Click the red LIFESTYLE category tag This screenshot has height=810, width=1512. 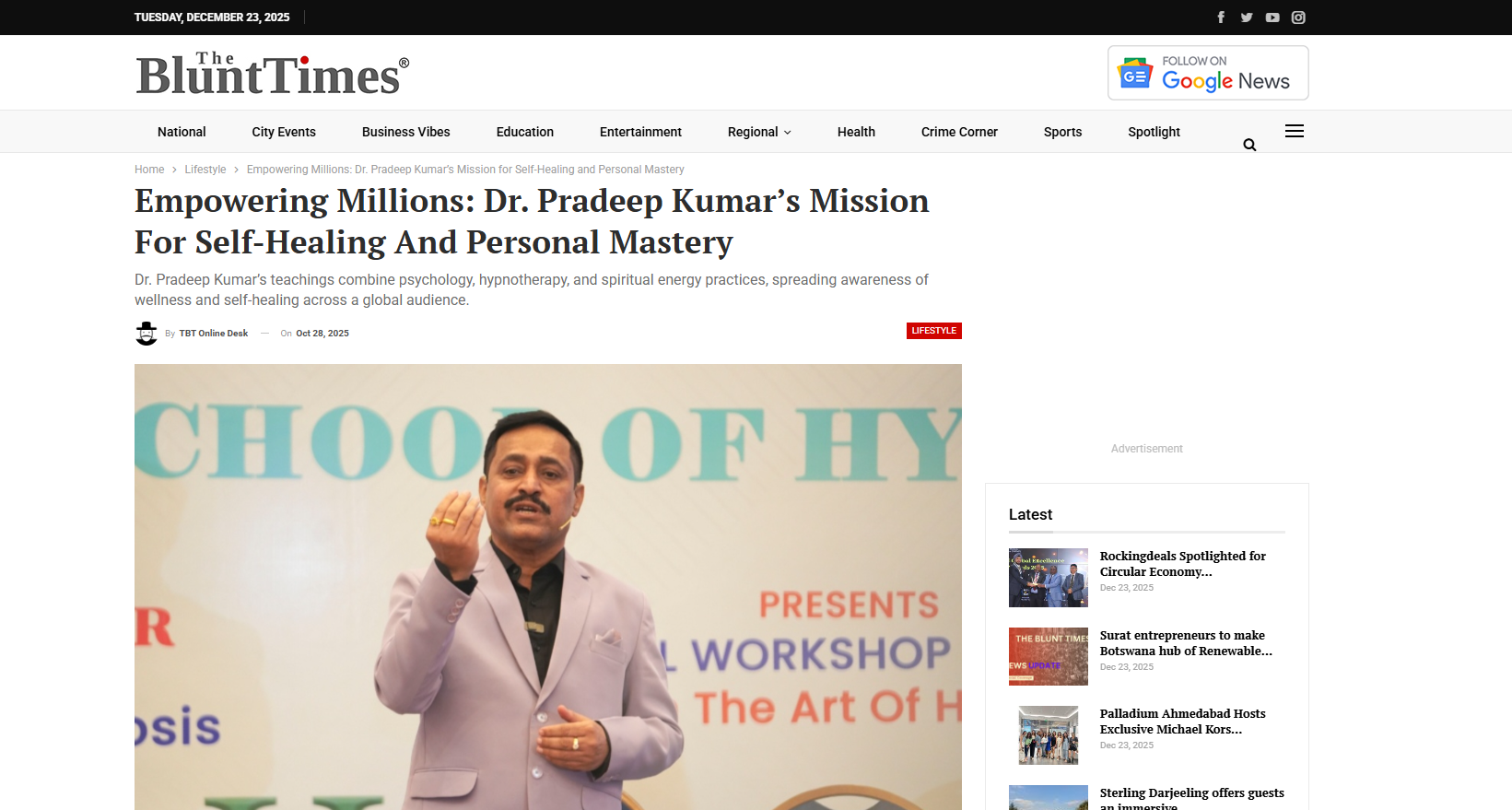click(x=934, y=331)
